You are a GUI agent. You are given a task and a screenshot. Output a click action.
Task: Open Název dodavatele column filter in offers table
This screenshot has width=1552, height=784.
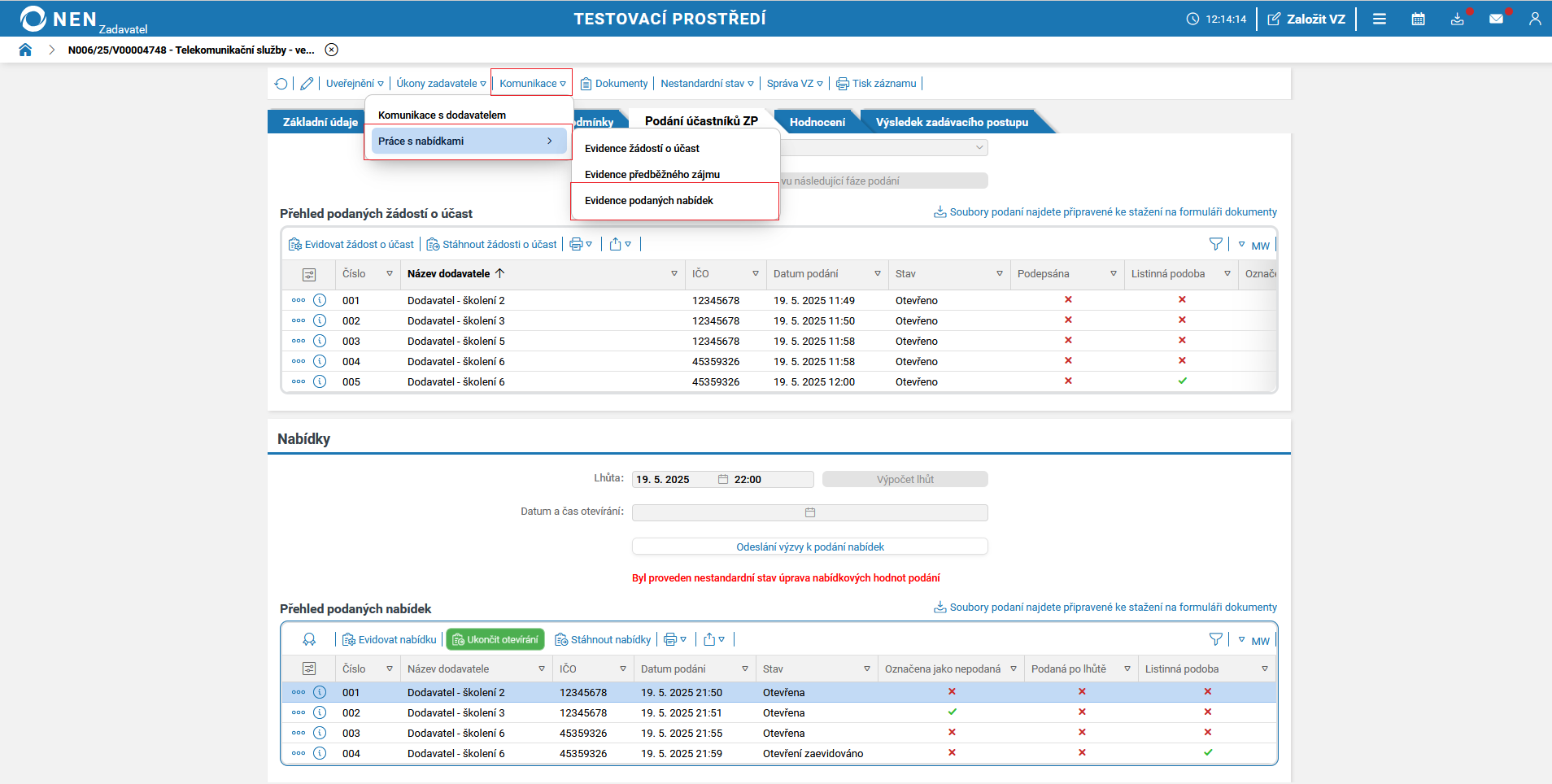(542, 669)
